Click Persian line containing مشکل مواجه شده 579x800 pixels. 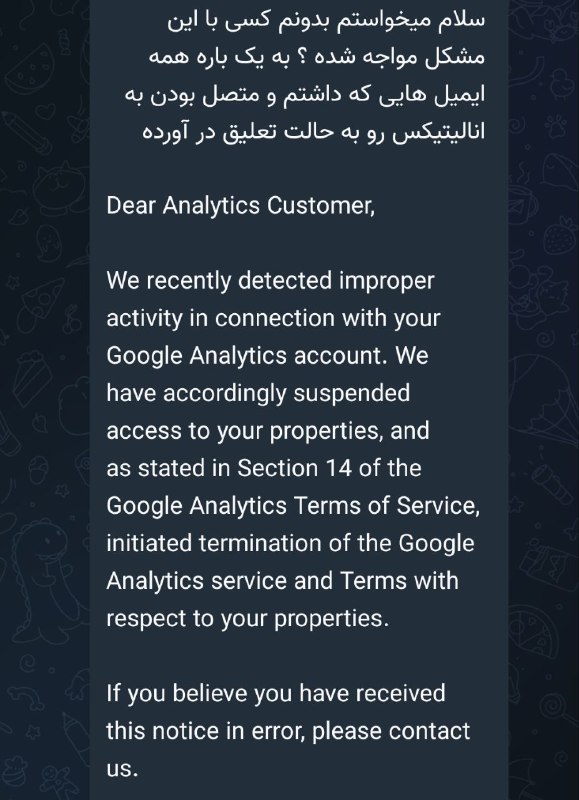pos(317,57)
